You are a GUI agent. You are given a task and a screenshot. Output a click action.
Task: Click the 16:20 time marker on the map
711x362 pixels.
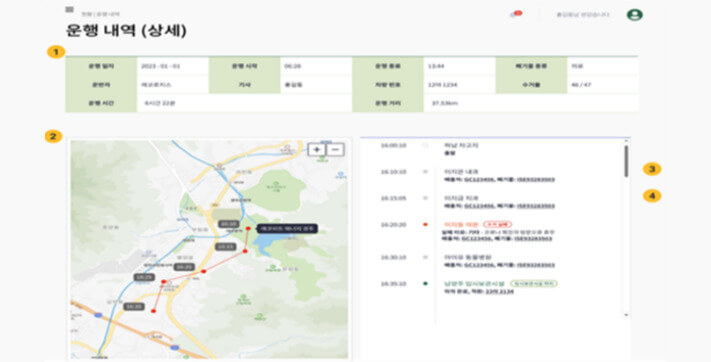pos(184,267)
